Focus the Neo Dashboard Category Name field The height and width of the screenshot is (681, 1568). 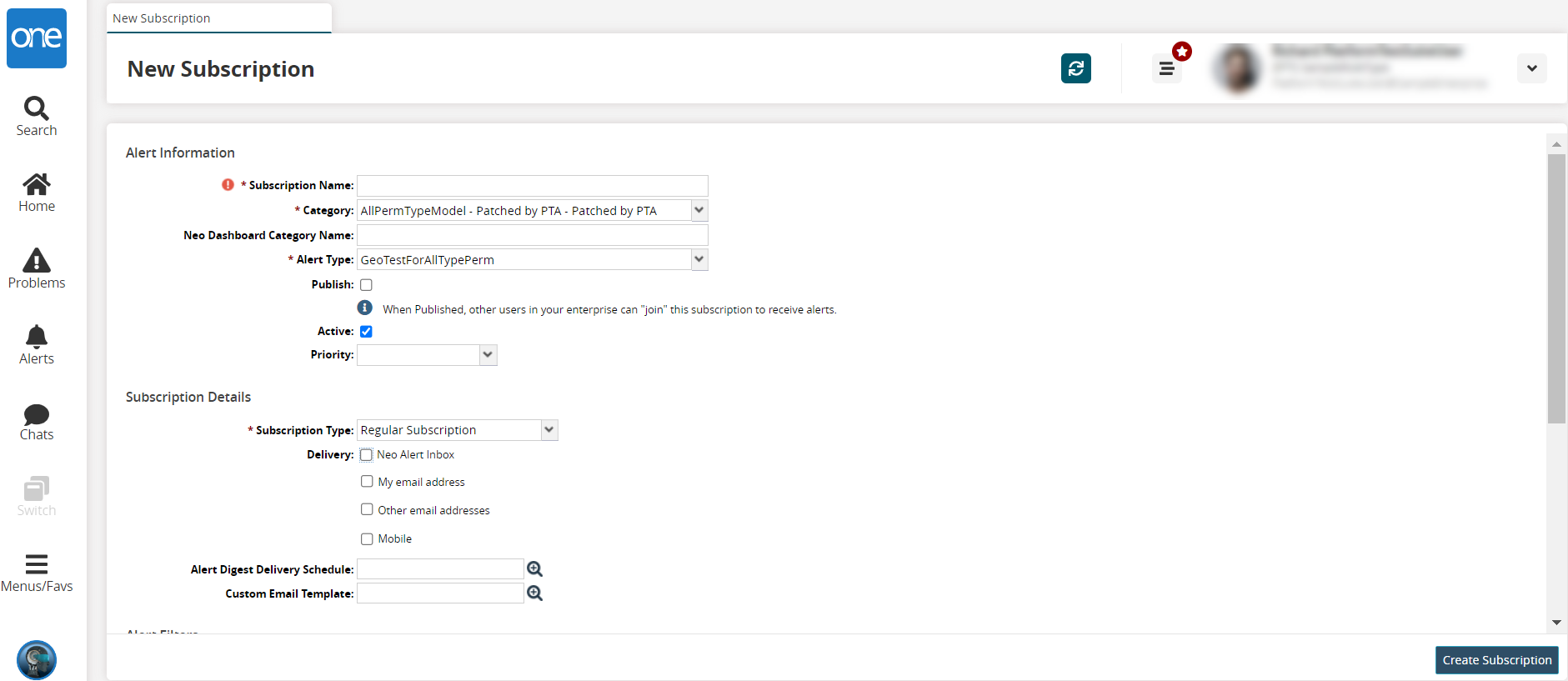(533, 235)
